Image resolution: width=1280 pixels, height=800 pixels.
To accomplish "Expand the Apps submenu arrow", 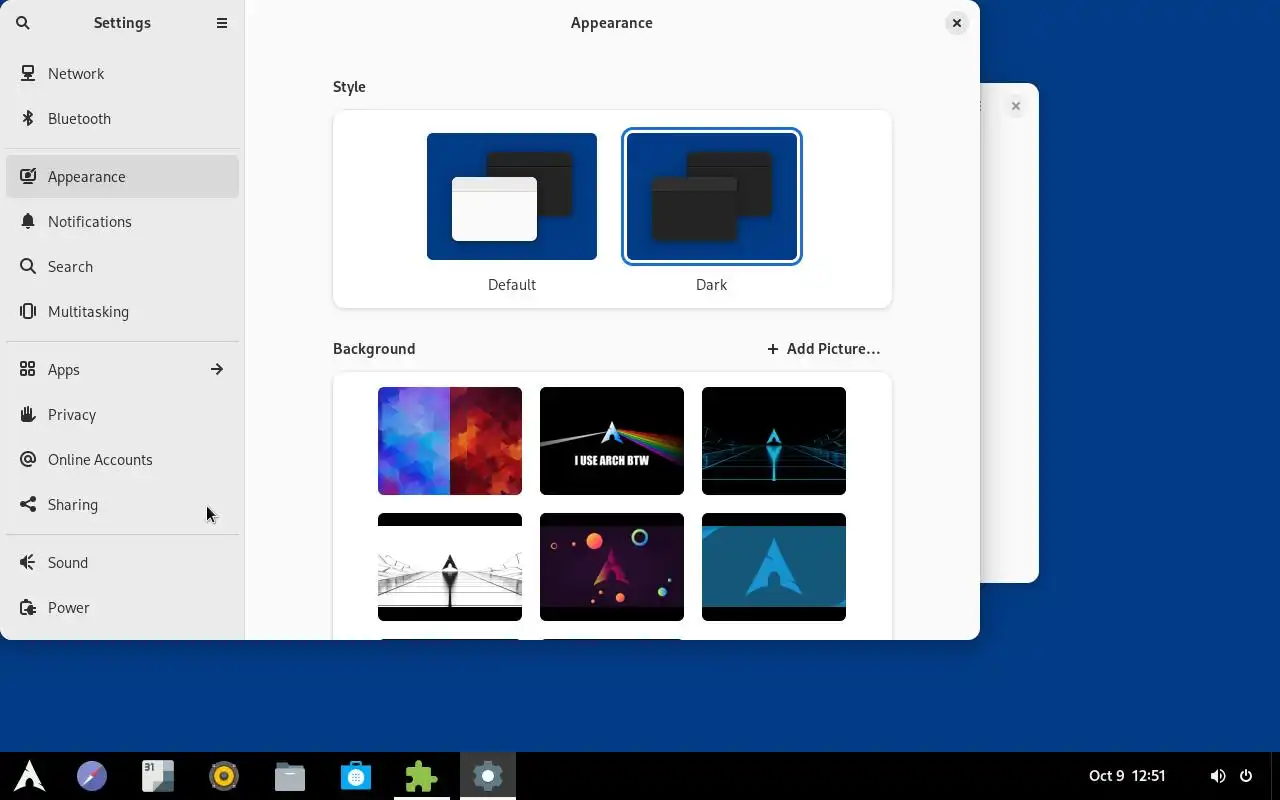I will point(217,369).
